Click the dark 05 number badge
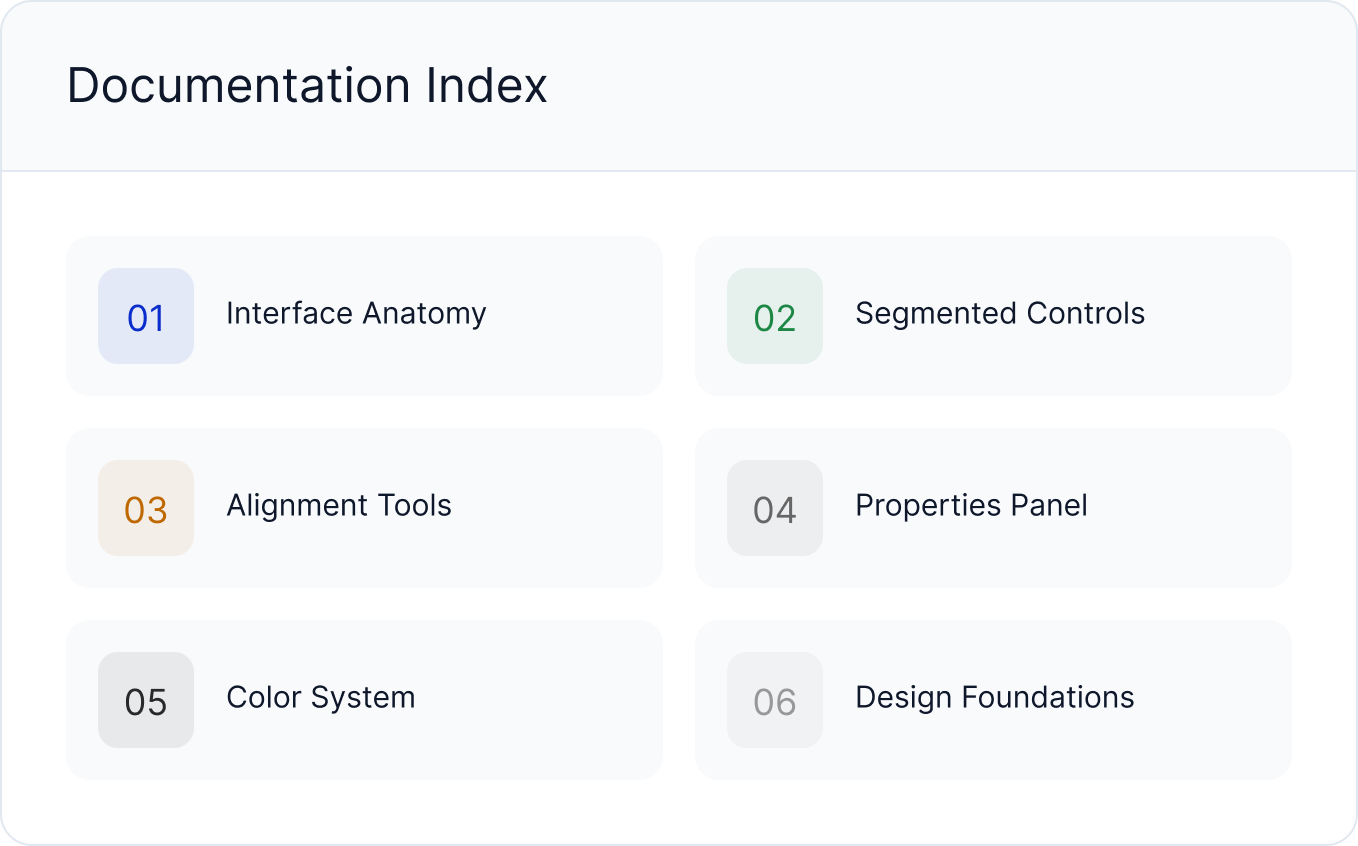Image resolution: width=1358 pixels, height=846 pixels. click(146, 700)
